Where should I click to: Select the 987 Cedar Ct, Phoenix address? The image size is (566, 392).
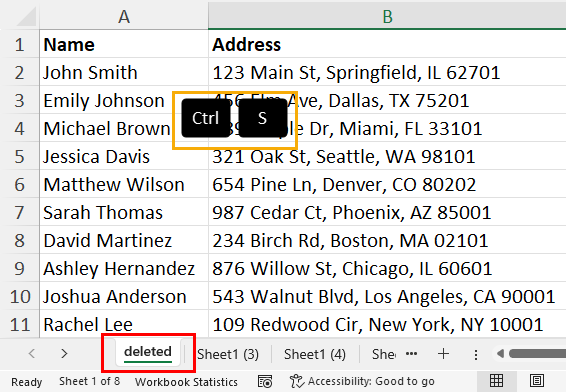tap(387, 212)
